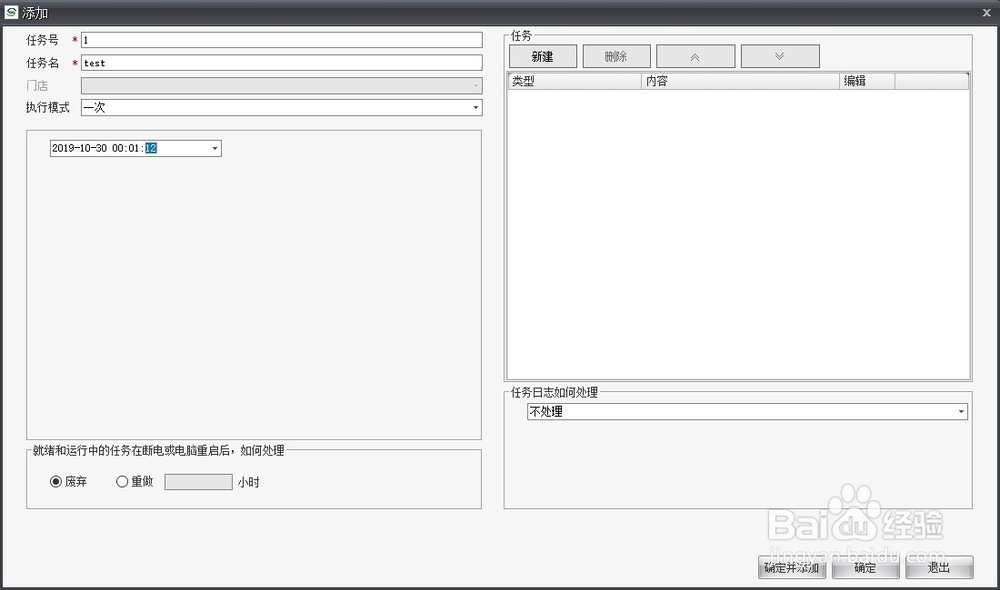Click the 退出 button

[939, 567]
